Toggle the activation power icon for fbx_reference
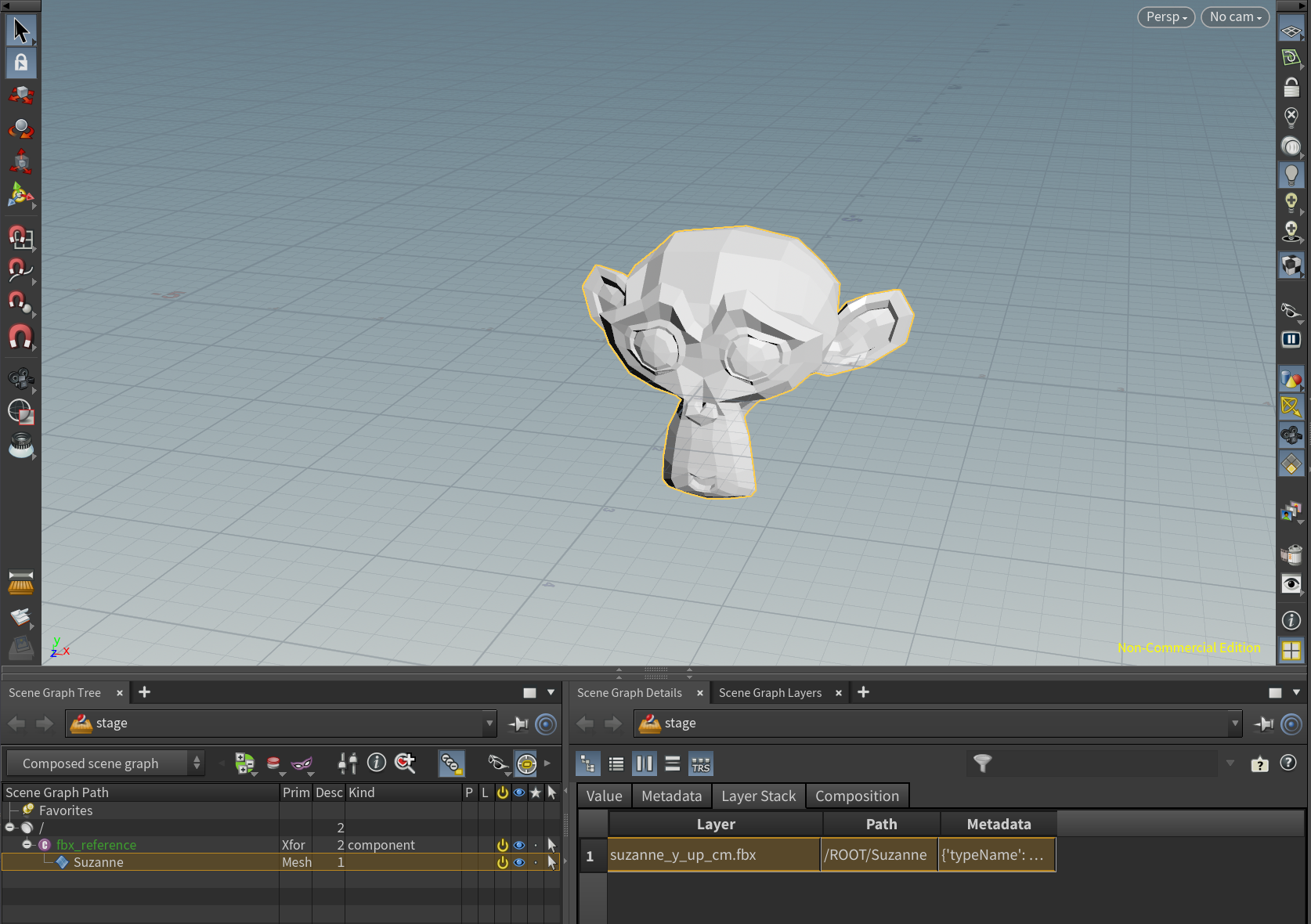 tap(503, 845)
